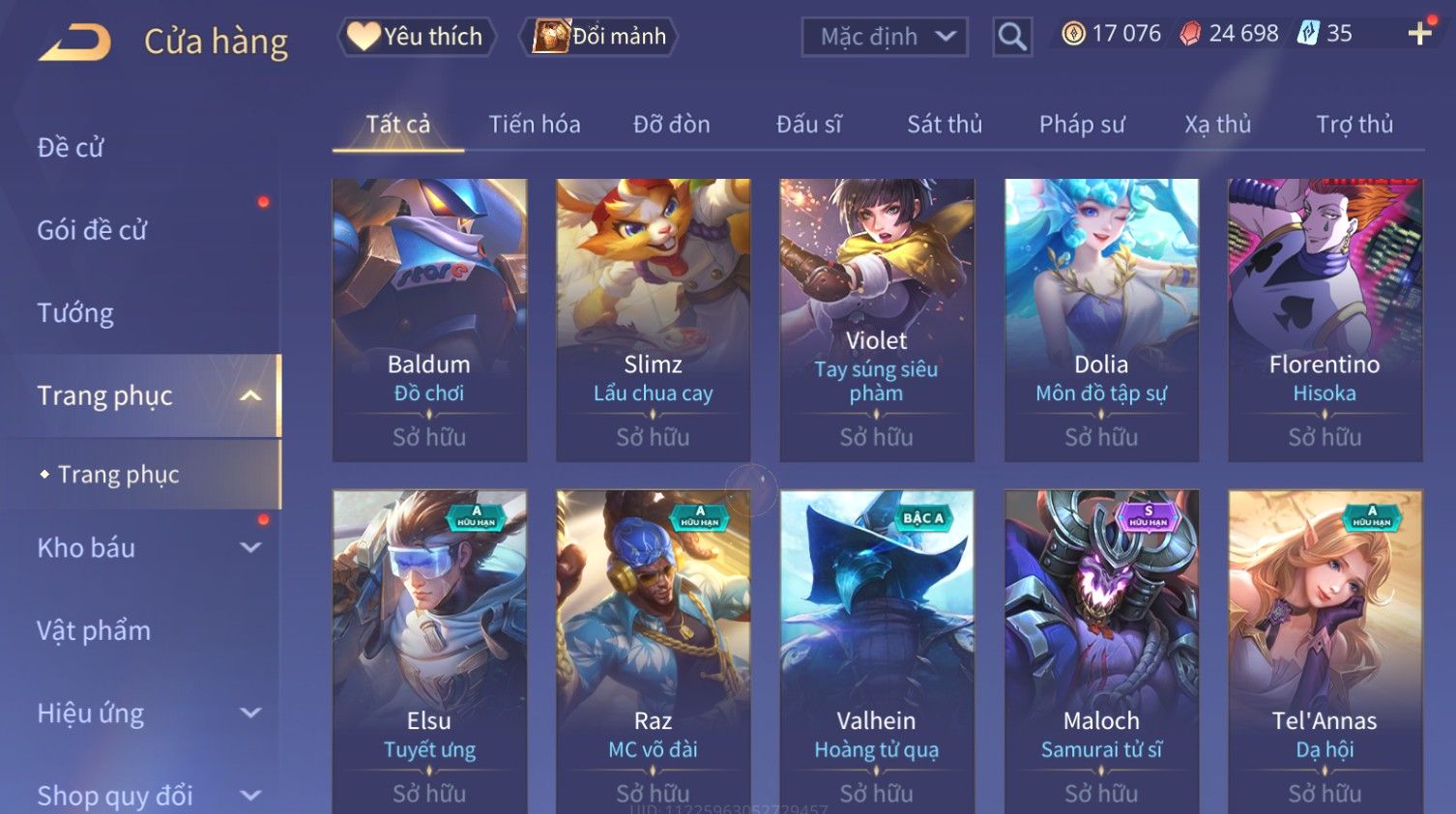
Task: Open the Mặc định sort dropdown
Action: (x=885, y=37)
